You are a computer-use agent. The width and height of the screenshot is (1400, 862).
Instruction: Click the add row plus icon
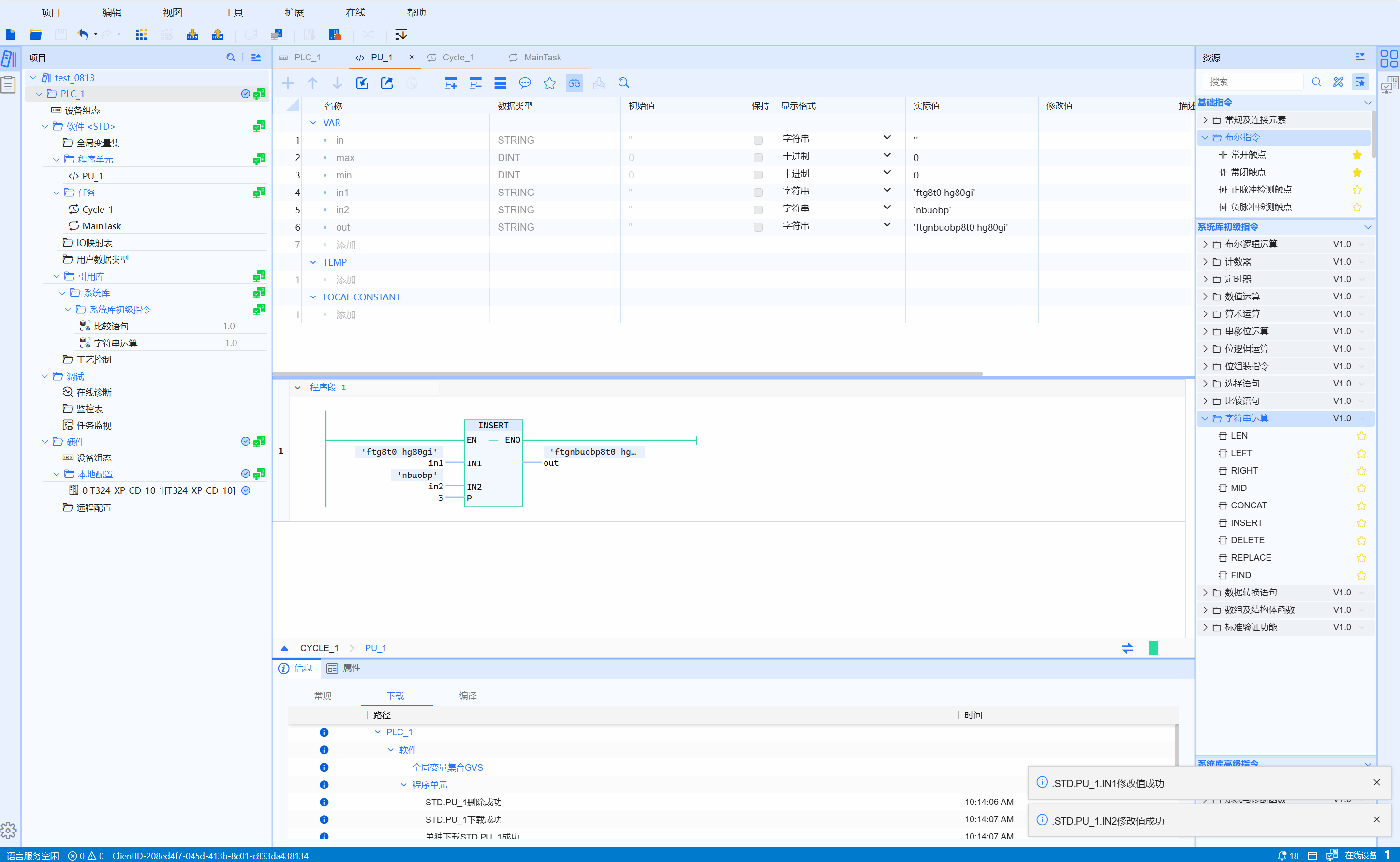click(288, 83)
